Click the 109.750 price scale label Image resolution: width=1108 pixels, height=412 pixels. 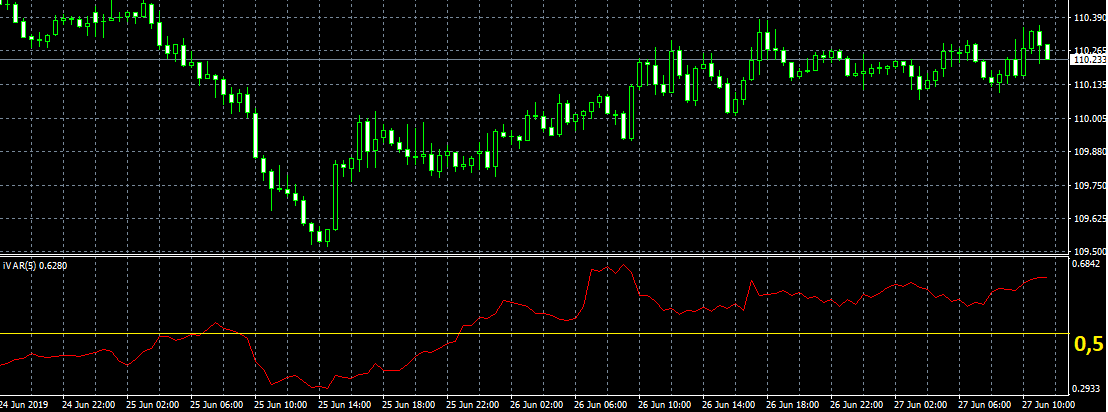pyautogui.click(x=1087, y=186)
